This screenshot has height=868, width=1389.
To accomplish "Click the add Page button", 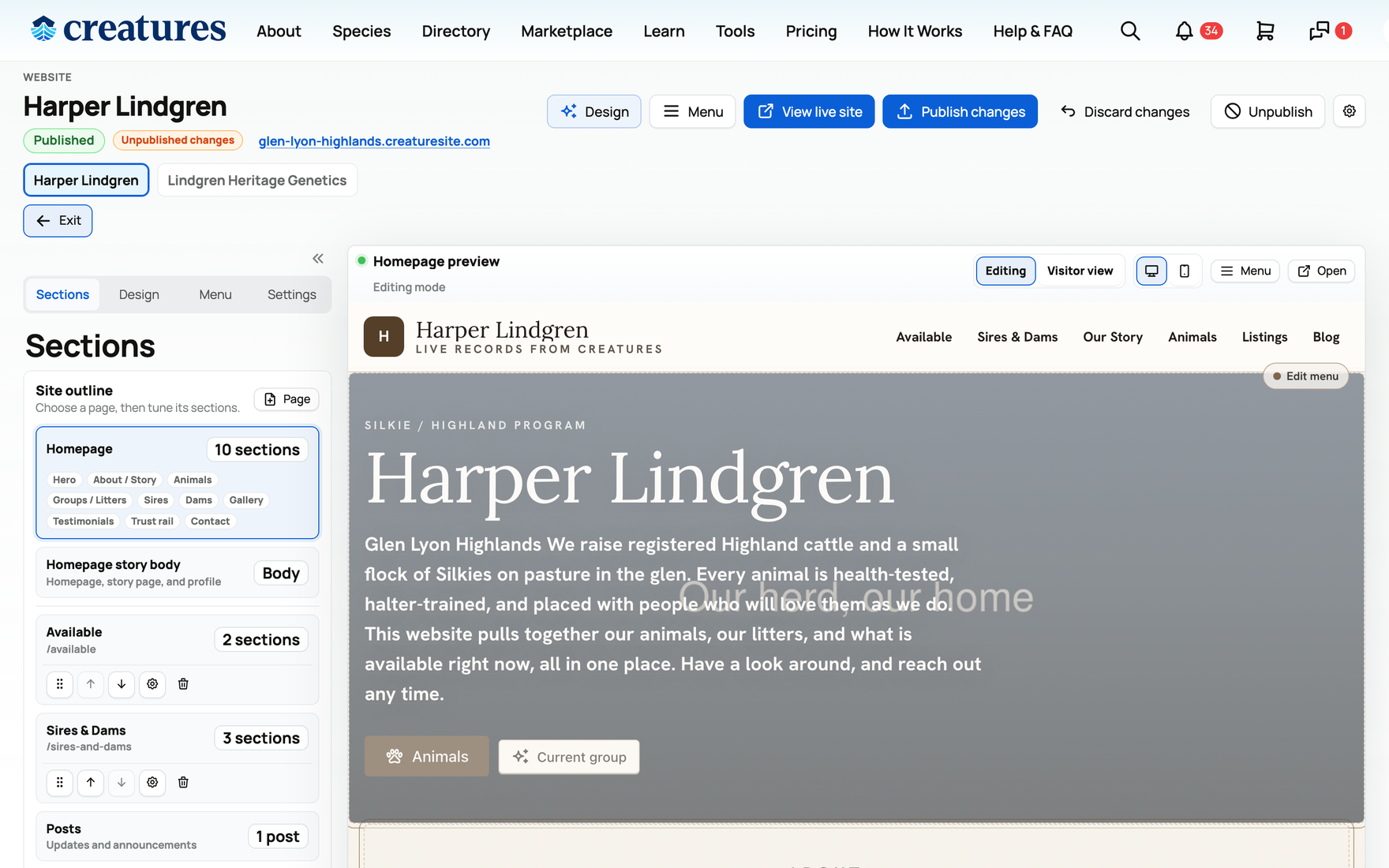I will (286, 399).
